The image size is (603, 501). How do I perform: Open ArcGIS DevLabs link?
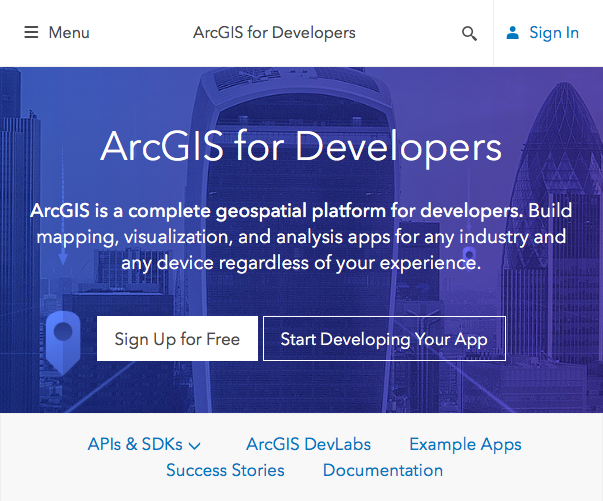click(308, 444)
